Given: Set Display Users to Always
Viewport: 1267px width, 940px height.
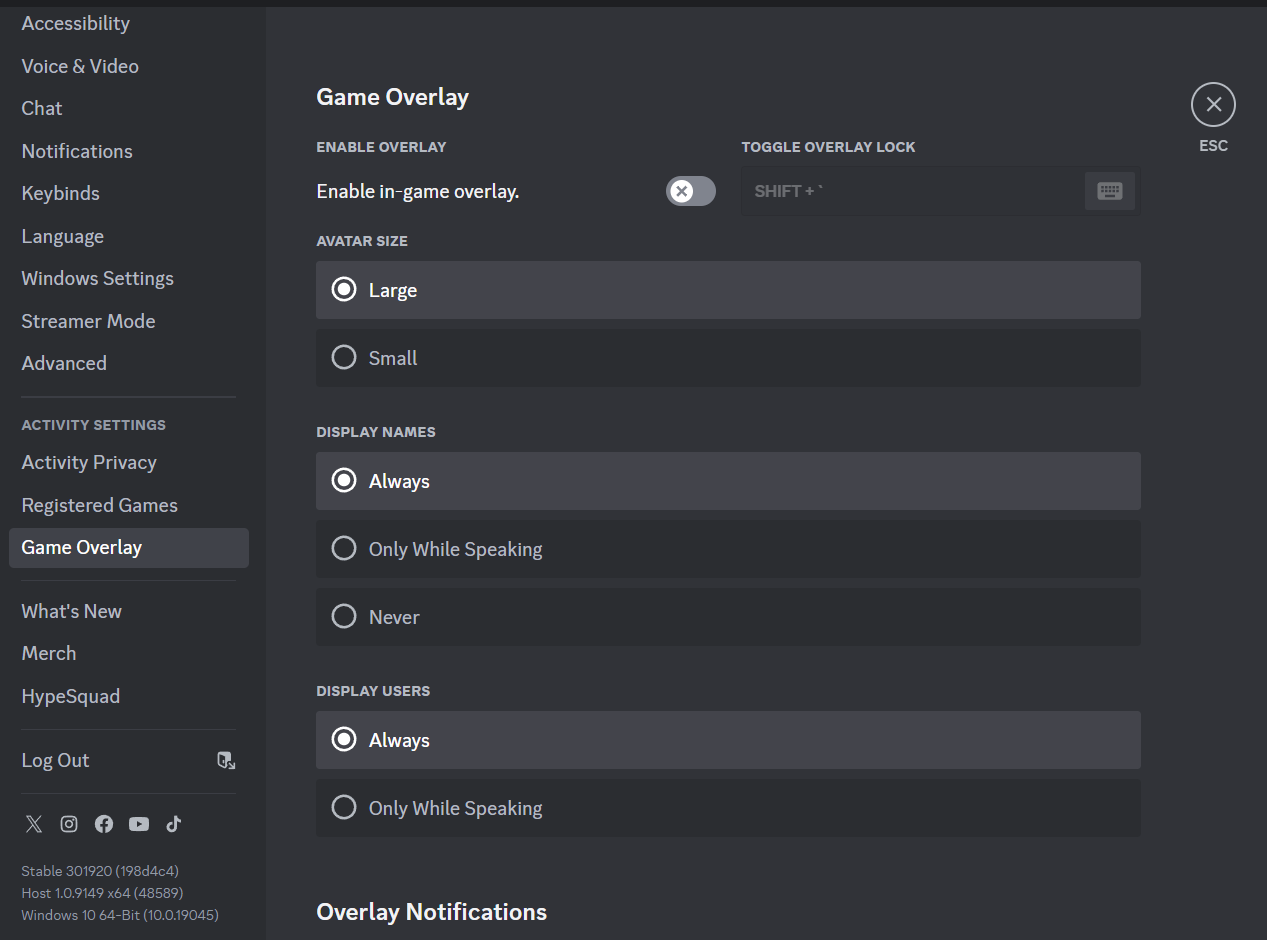Looking at the screenshot, I should pyautogui.click(x=728, y=740).
